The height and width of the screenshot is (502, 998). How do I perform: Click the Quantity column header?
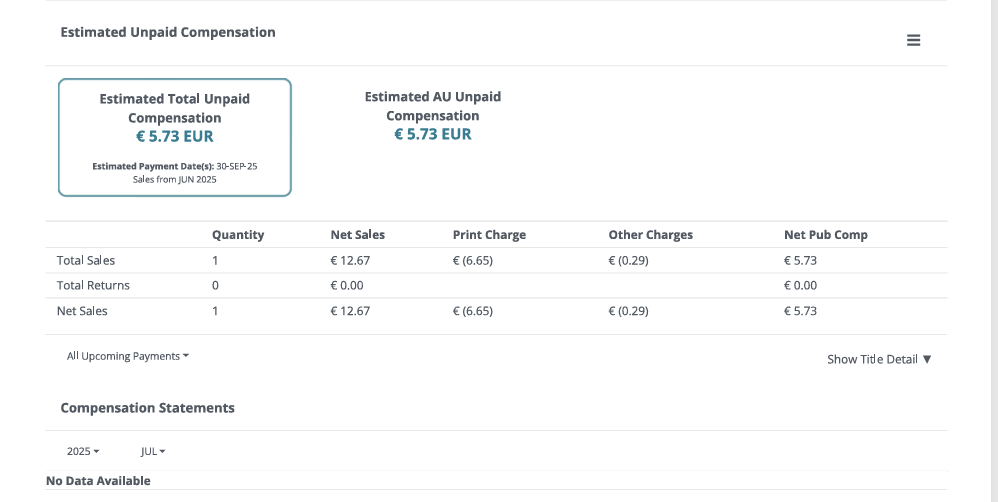(x=238, y=235)
